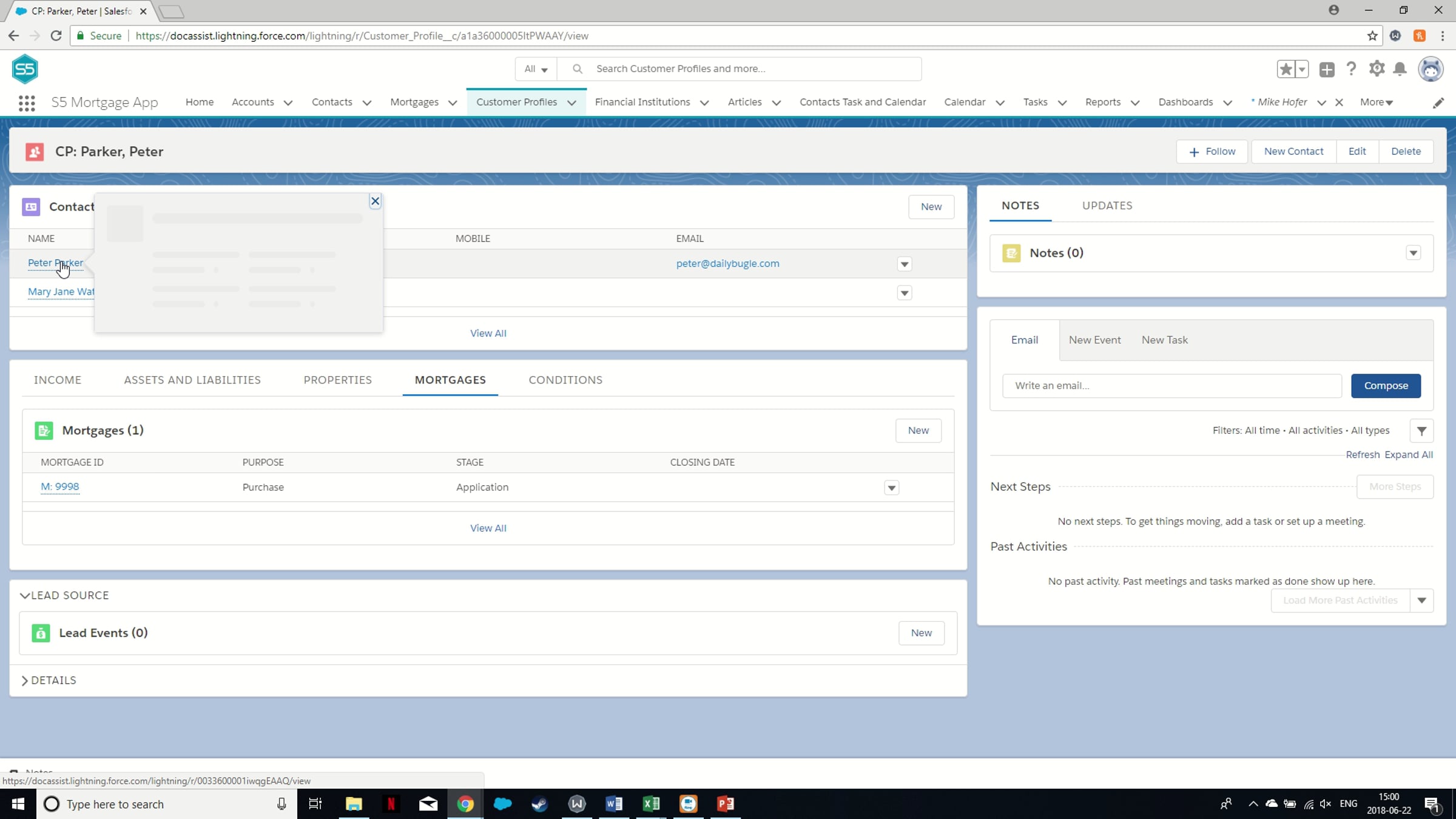Click the pencil icon to edit navigation
The image size is (1456, 819).
pos(1438,103)
